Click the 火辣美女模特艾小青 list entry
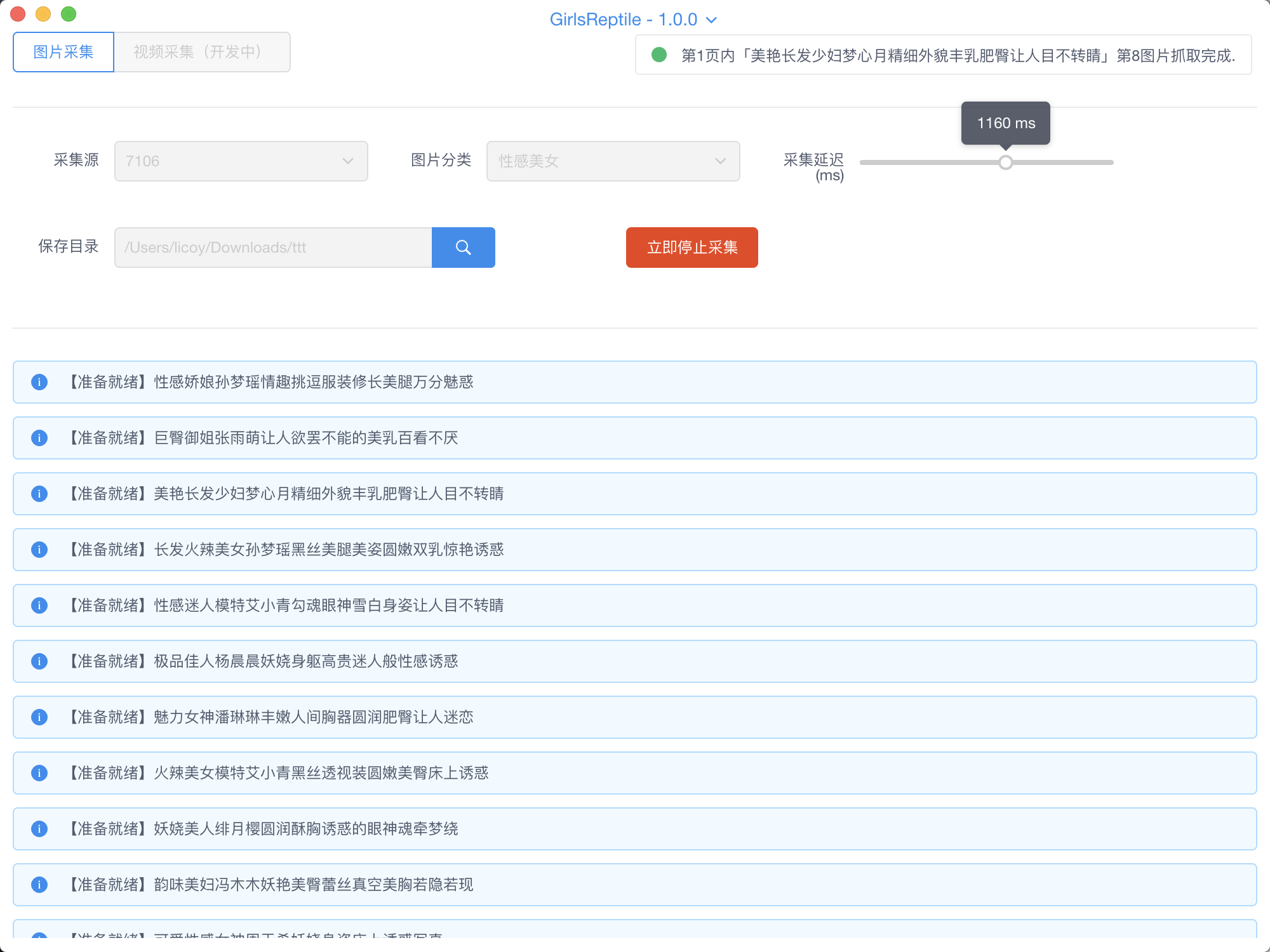The image size is (1270, 952). [321, 773]
